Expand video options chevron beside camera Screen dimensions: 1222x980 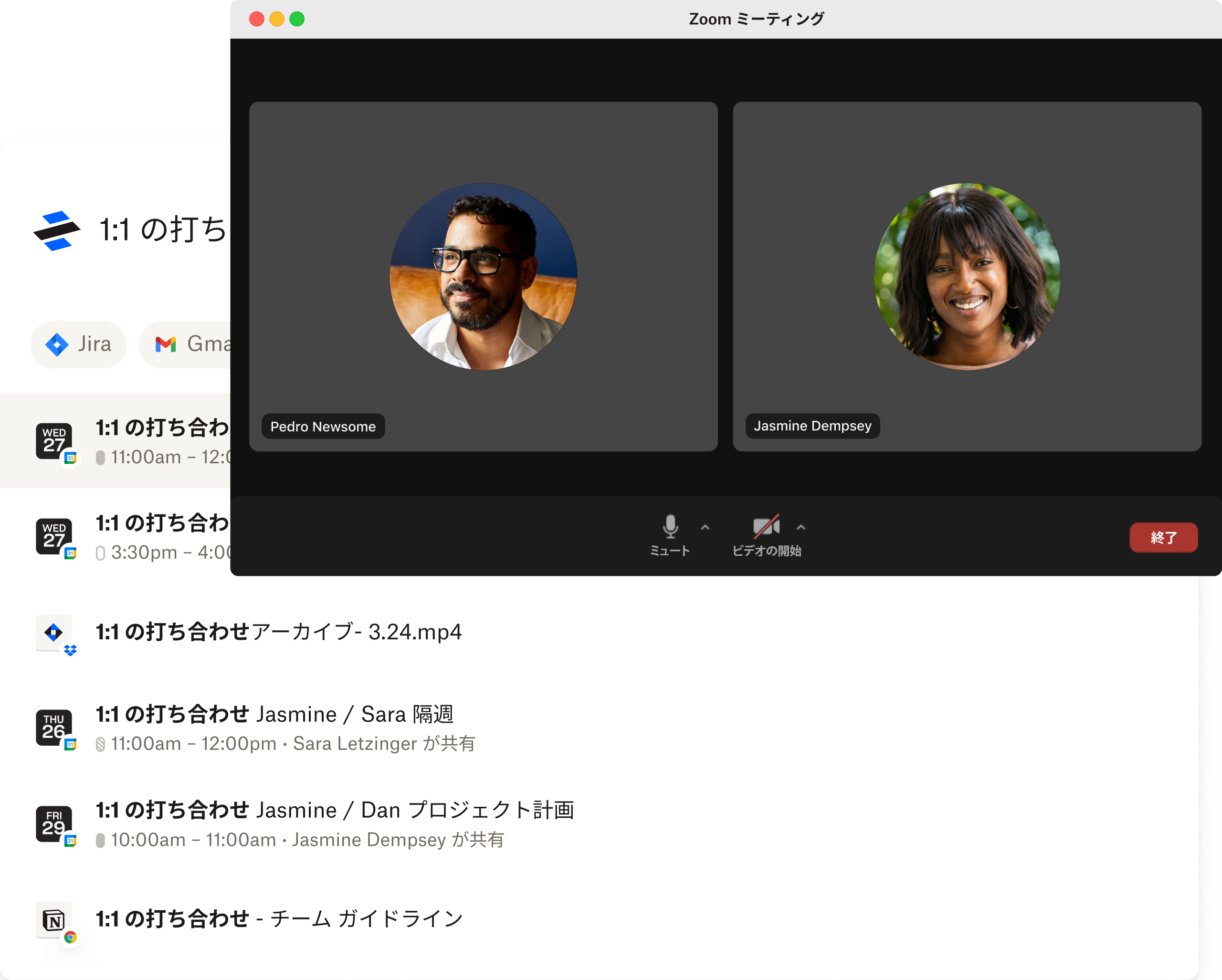tap(801, 527)
